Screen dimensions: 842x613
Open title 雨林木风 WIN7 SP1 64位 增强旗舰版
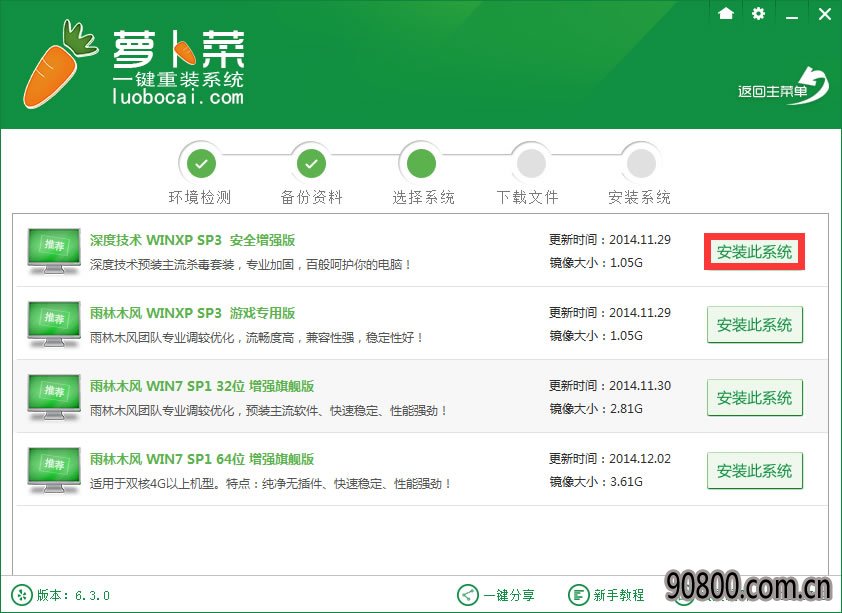202,459
